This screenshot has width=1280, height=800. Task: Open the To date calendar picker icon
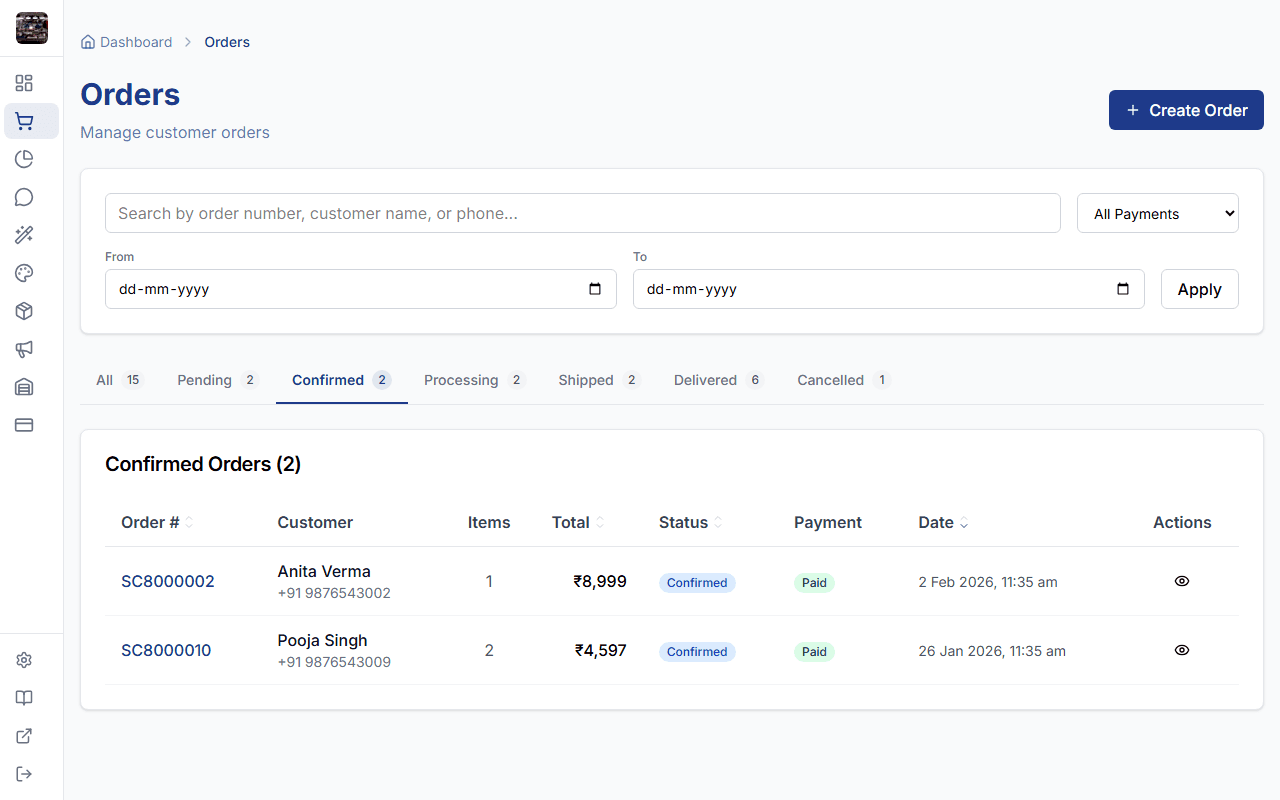(x=1123, y=289)
